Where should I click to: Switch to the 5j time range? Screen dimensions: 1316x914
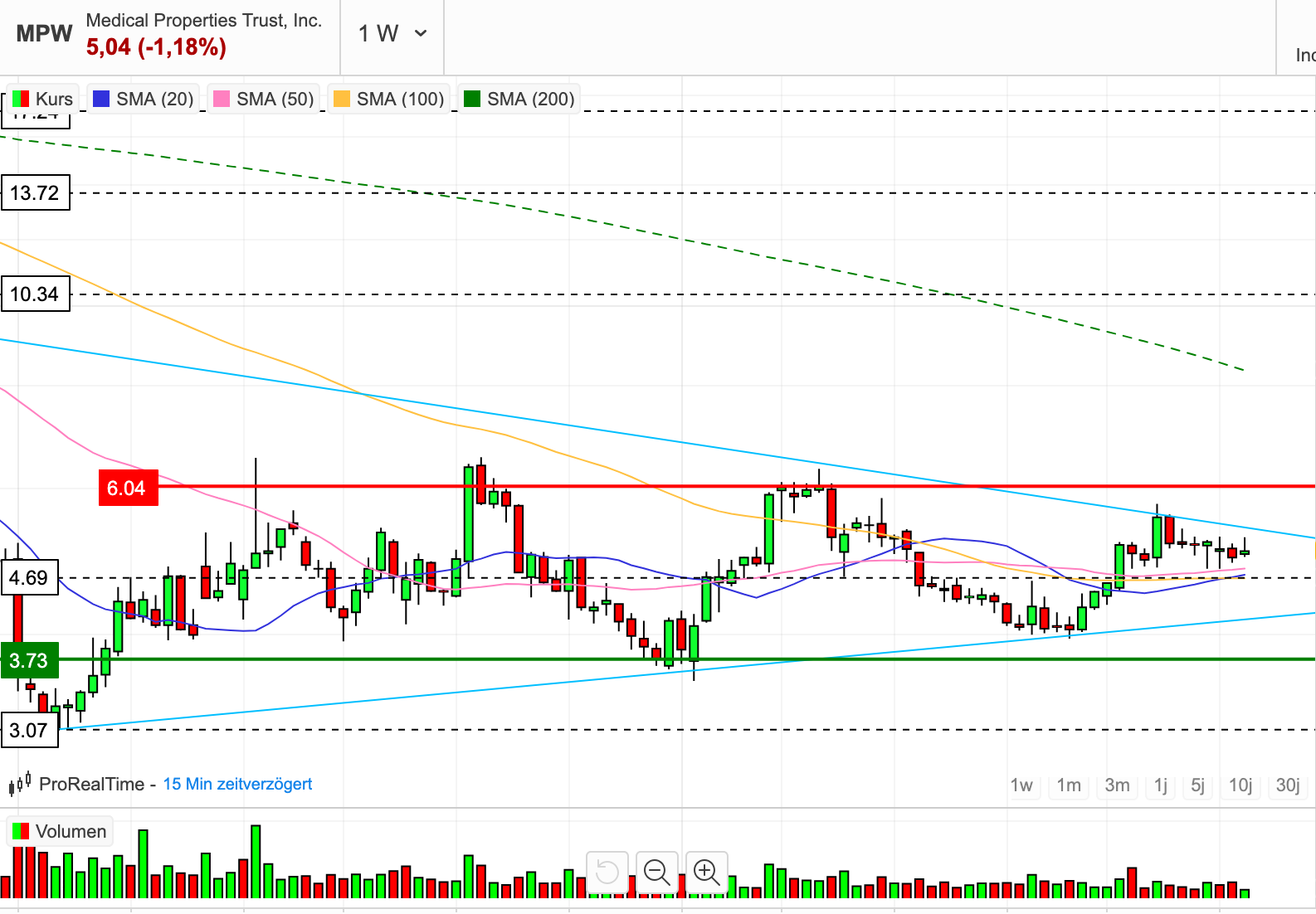[1197, 785]
